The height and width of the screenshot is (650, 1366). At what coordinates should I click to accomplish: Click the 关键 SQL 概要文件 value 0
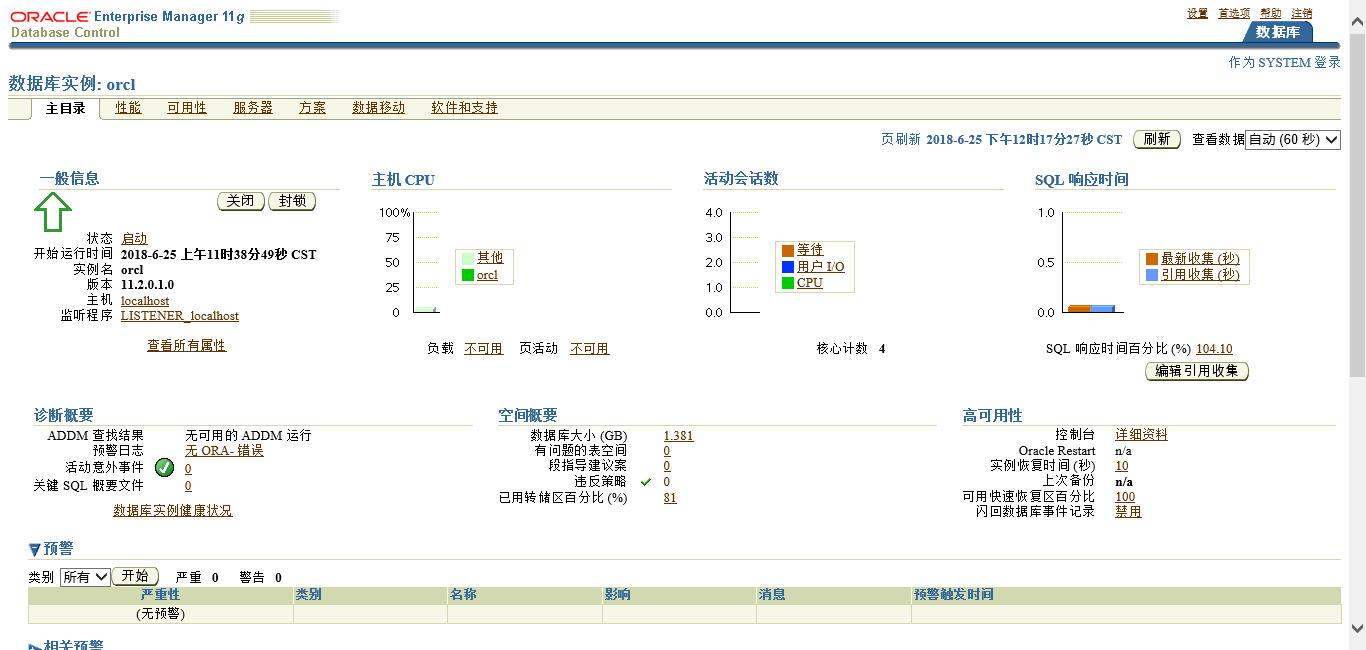188,486
